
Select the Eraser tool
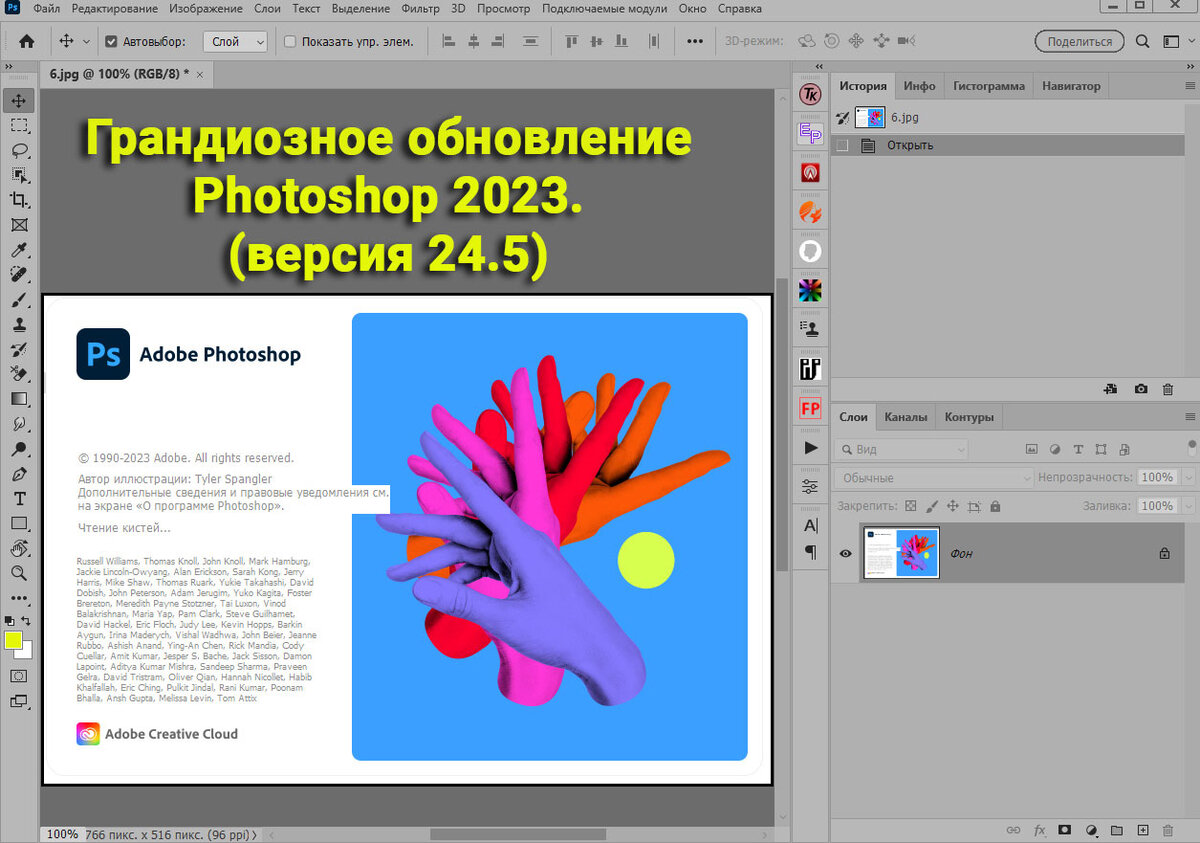tap(19, 374)
